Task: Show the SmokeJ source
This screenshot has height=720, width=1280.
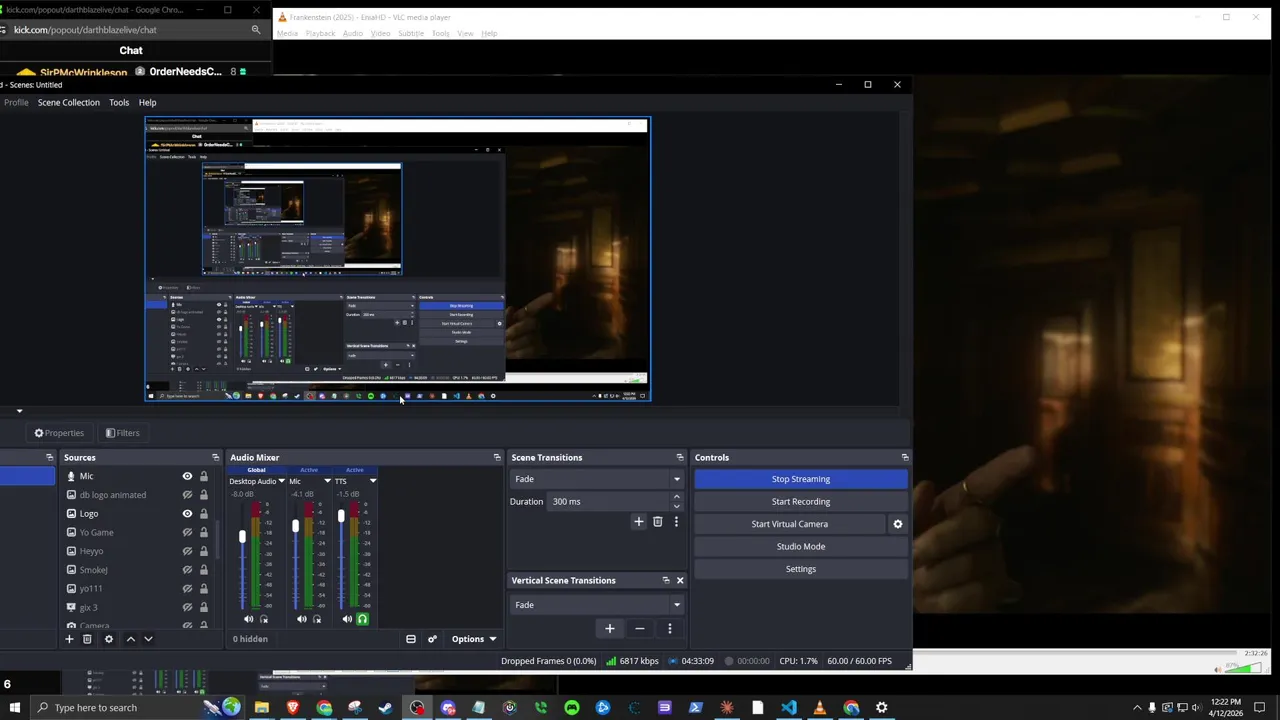Action: tap(187, 570)
